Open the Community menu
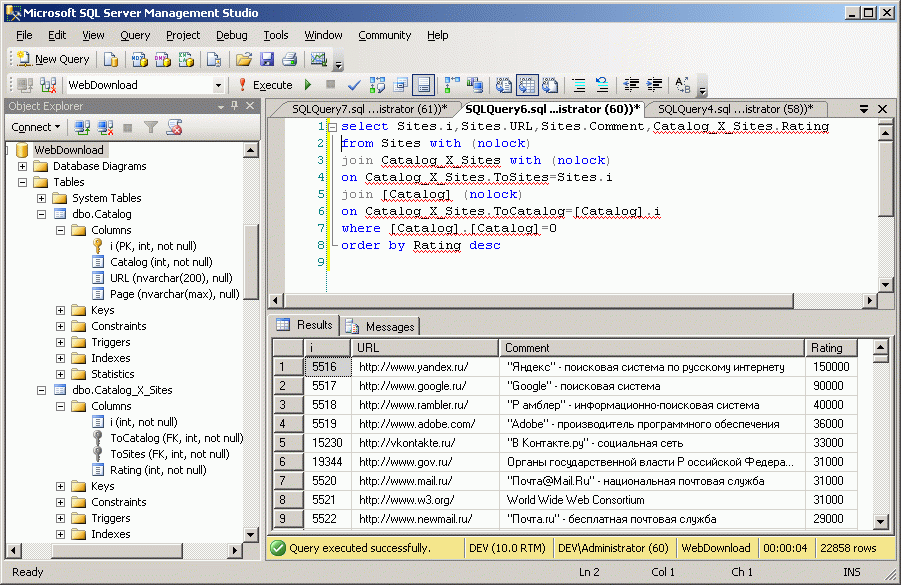 click(x=384, y=35)
